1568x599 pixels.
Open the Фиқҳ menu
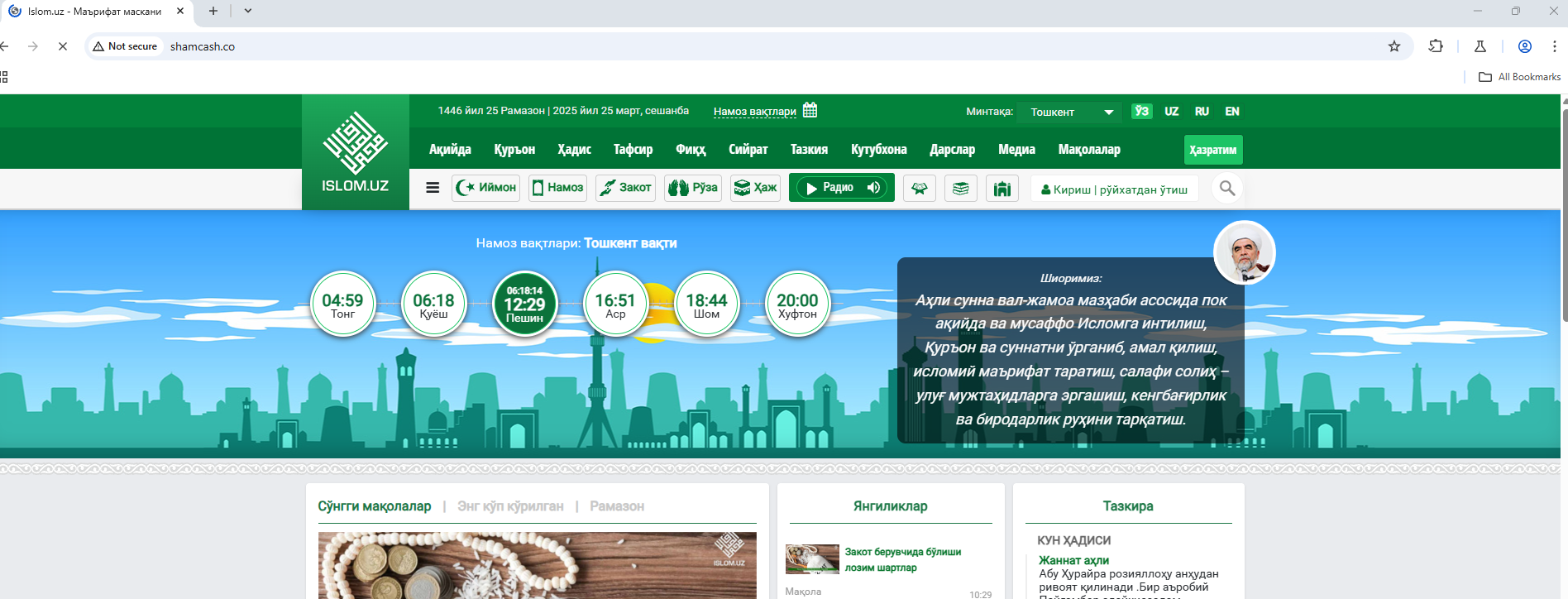click(x=691, y=150)
